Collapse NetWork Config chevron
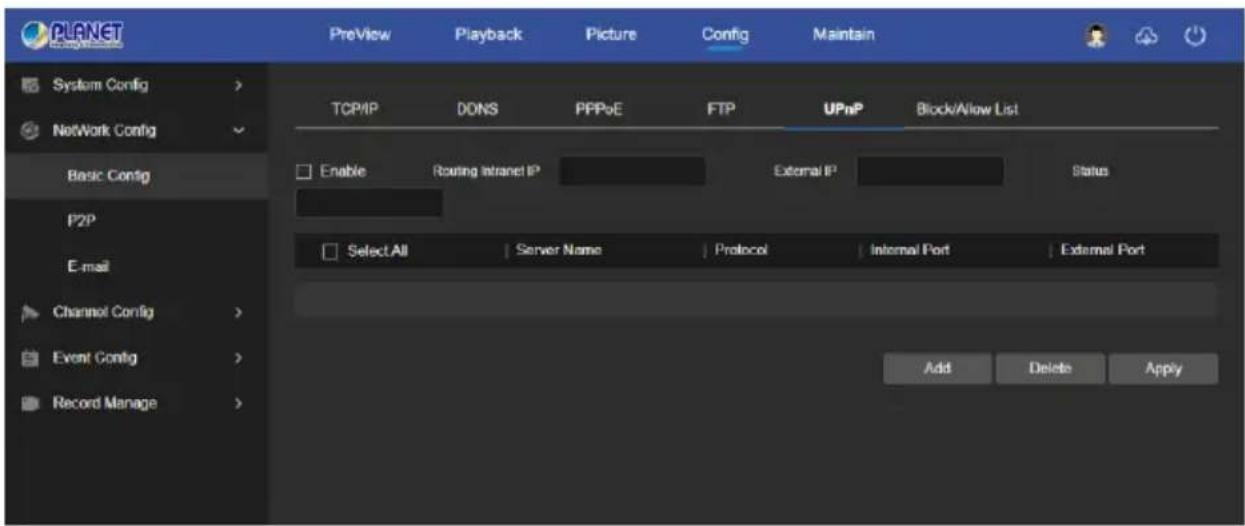 pos(239,130)
